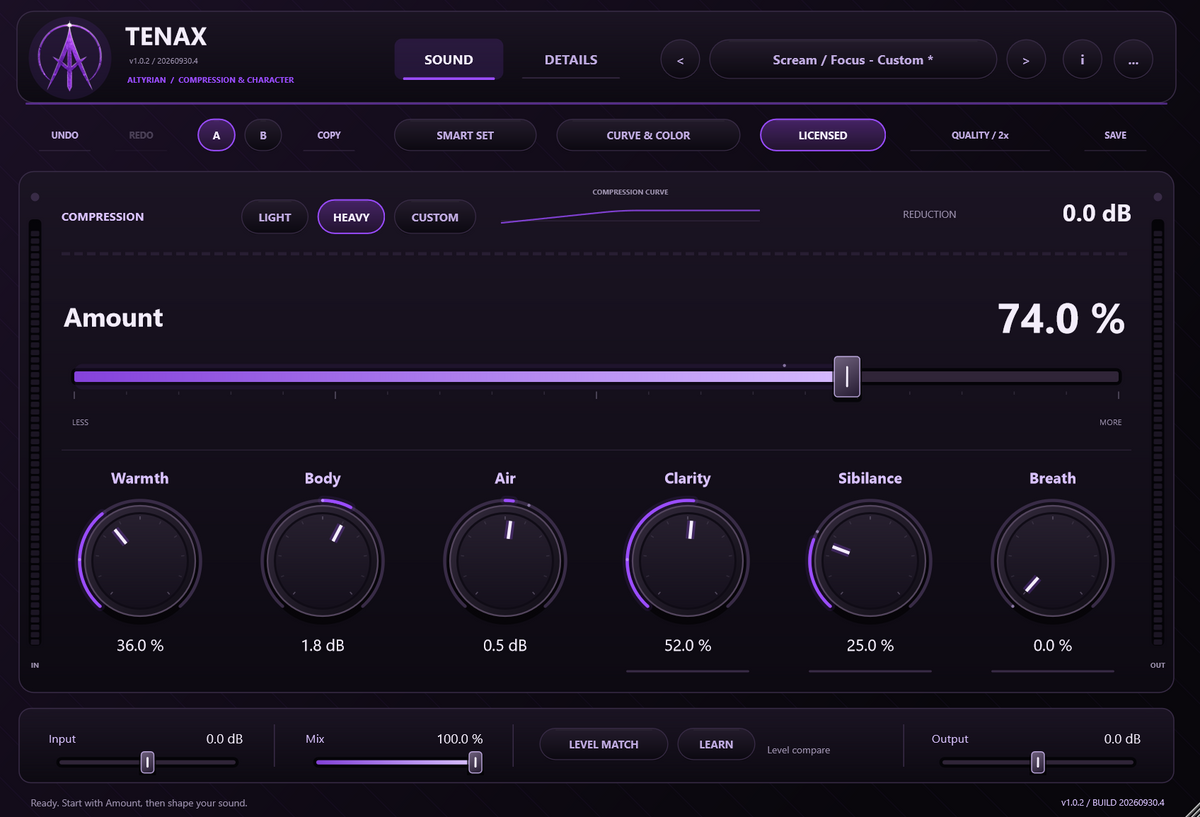The height and width of the screenshot is (817, 1200).
Task: Click the Amount 74.0 % value
Action: (1061, 319)
